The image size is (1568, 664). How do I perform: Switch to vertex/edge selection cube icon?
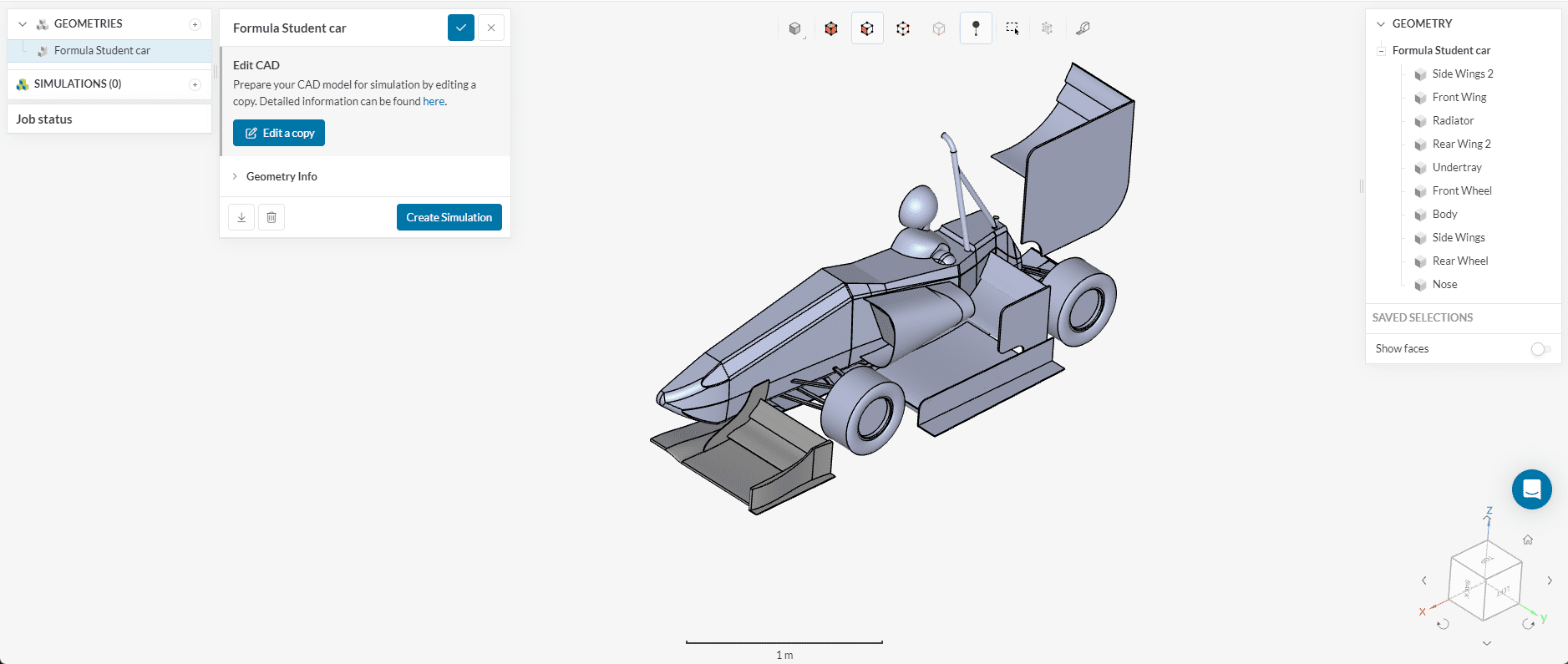[903, 28]
